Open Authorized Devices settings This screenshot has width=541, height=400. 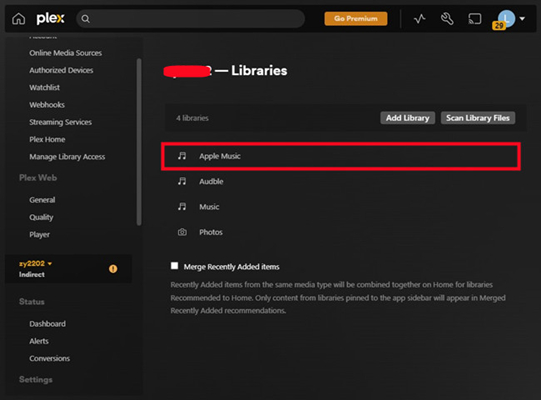61,70
